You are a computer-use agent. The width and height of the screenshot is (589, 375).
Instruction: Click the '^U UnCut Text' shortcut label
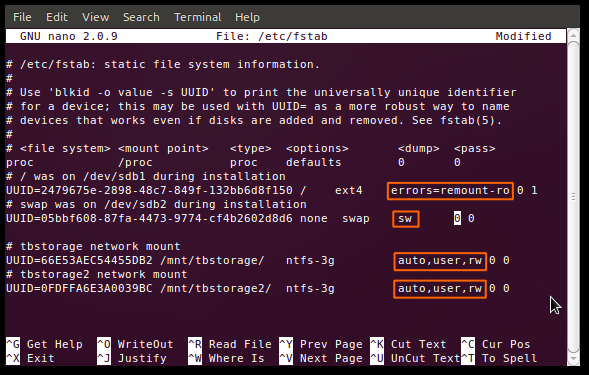[x=415, y=358]
